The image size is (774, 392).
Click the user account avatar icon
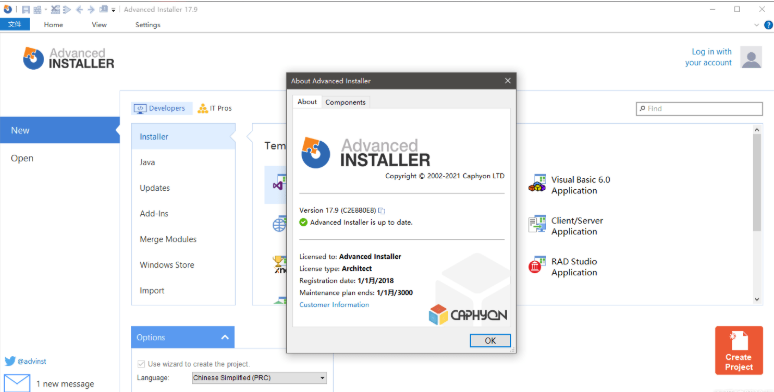click(751, 57)
